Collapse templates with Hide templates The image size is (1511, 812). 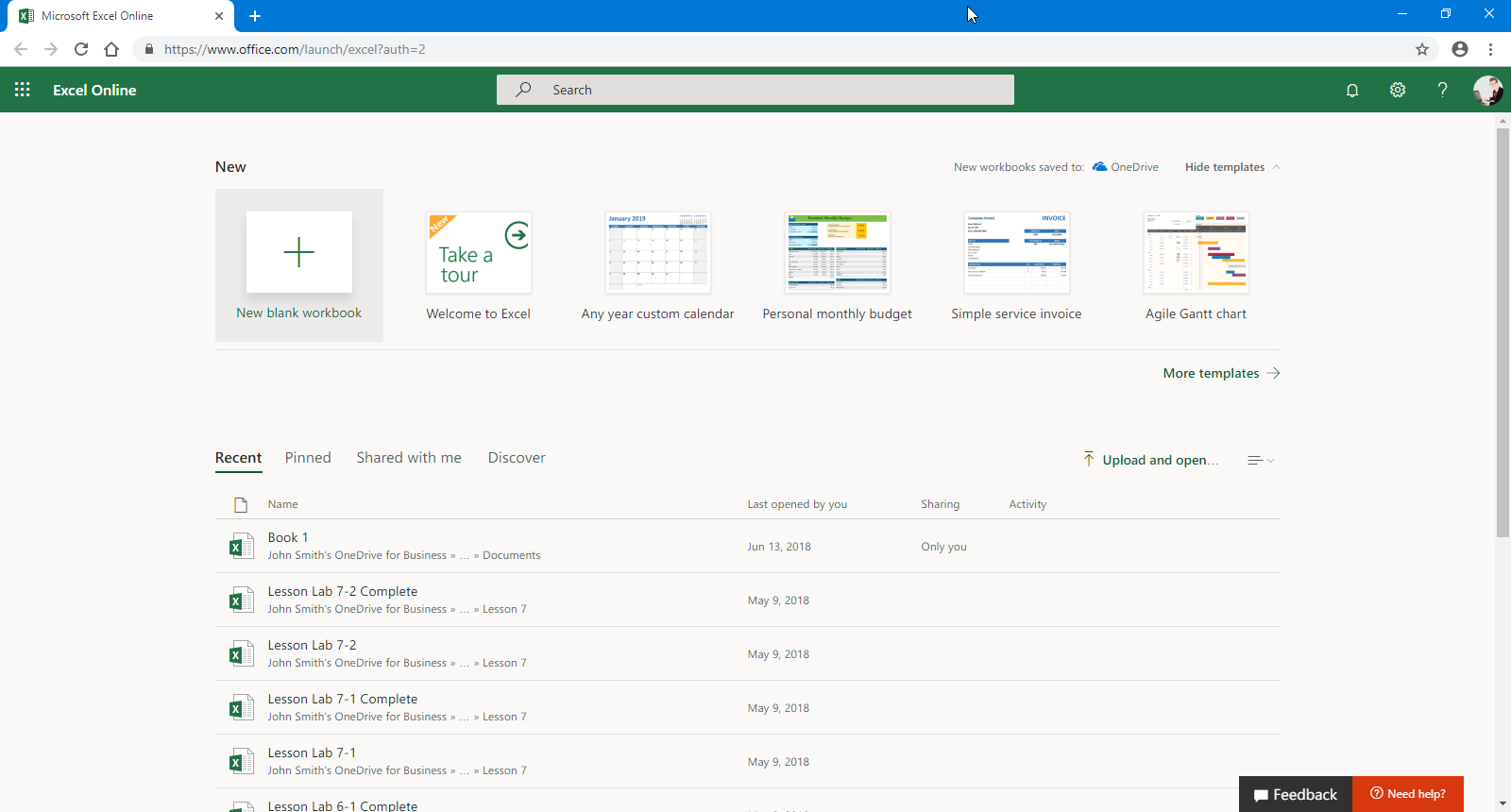point(1232,167)
